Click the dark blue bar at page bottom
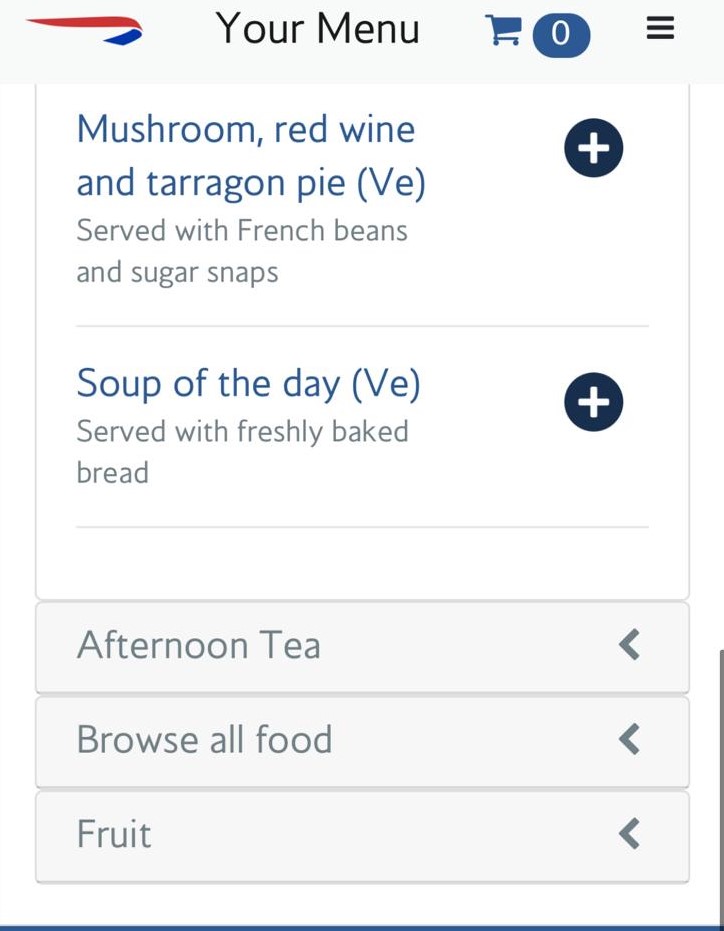 [362, 927]
